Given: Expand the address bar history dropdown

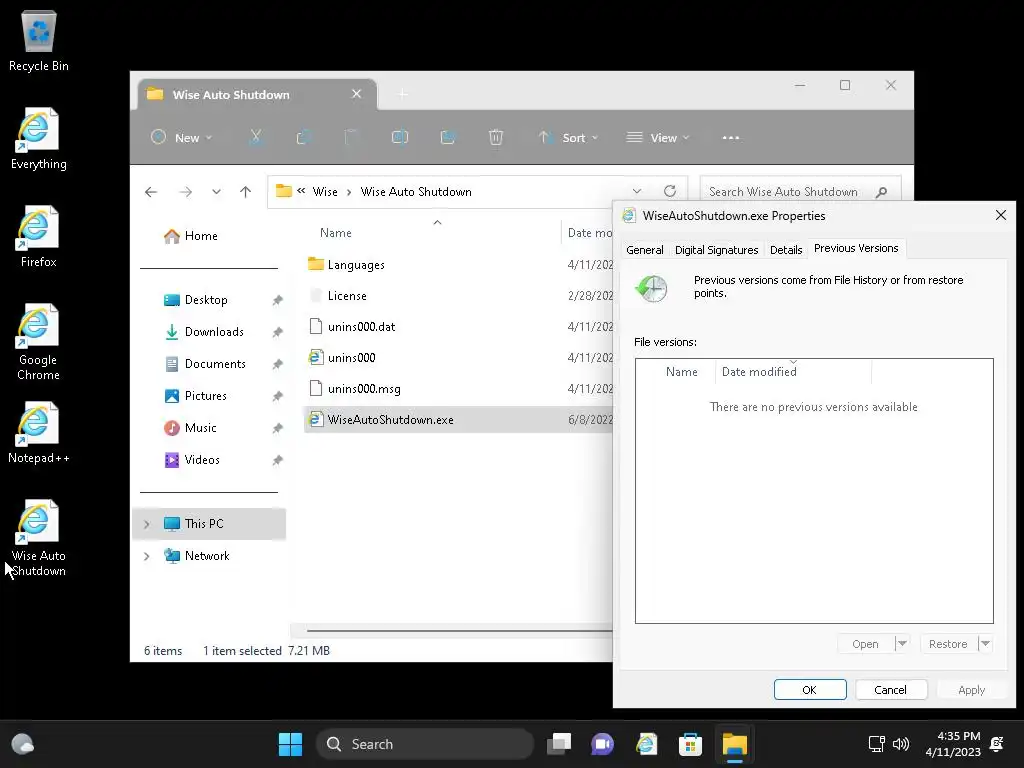Looking at the screenshot, I should [637, 191].
